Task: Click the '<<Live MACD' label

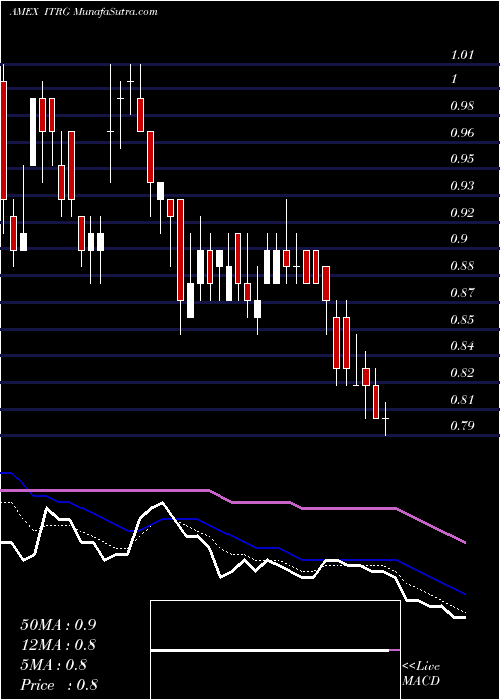Action: [x=421, y=674]
